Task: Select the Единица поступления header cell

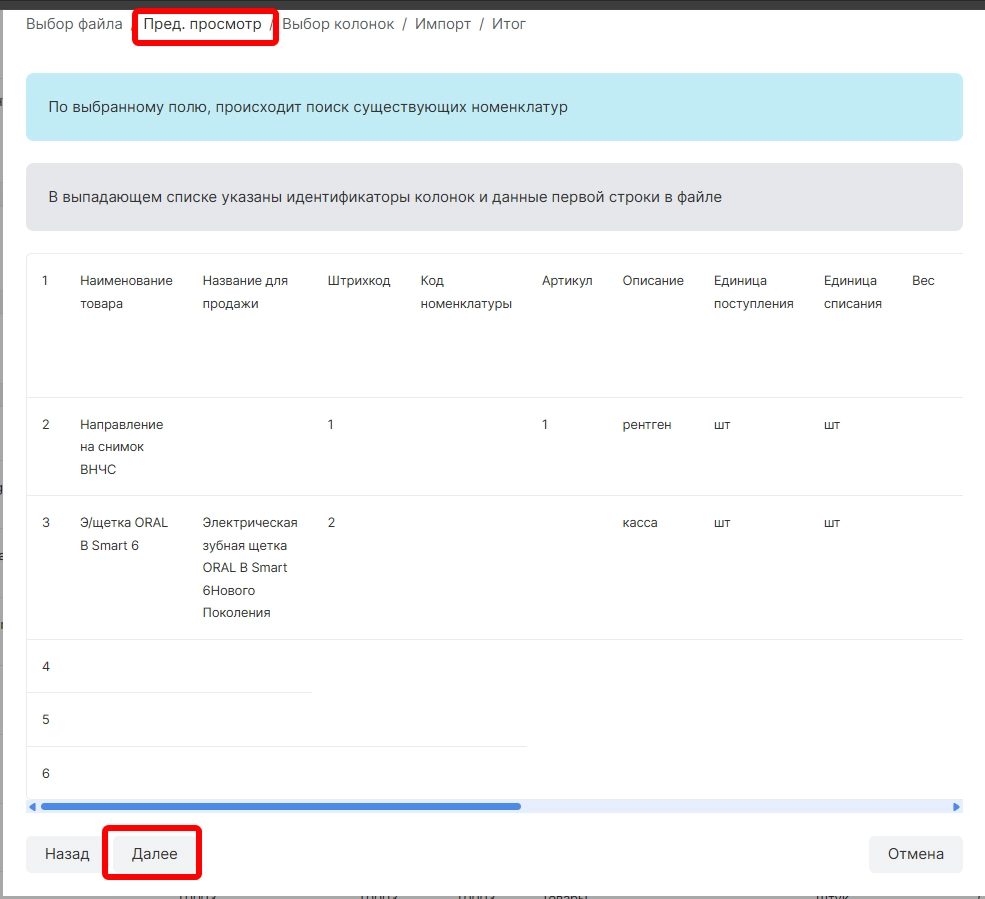Action: coord(753,292)
